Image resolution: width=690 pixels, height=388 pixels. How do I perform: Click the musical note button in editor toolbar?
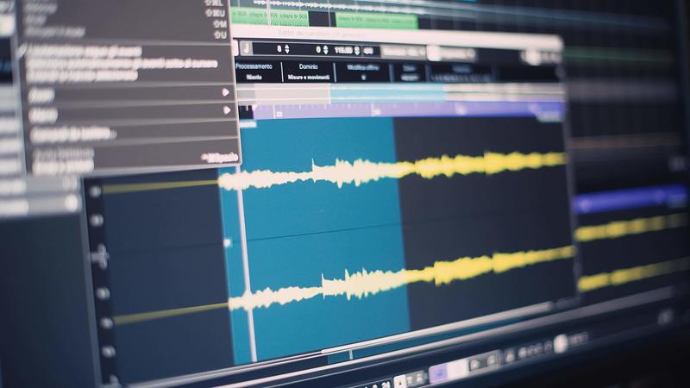246,48
